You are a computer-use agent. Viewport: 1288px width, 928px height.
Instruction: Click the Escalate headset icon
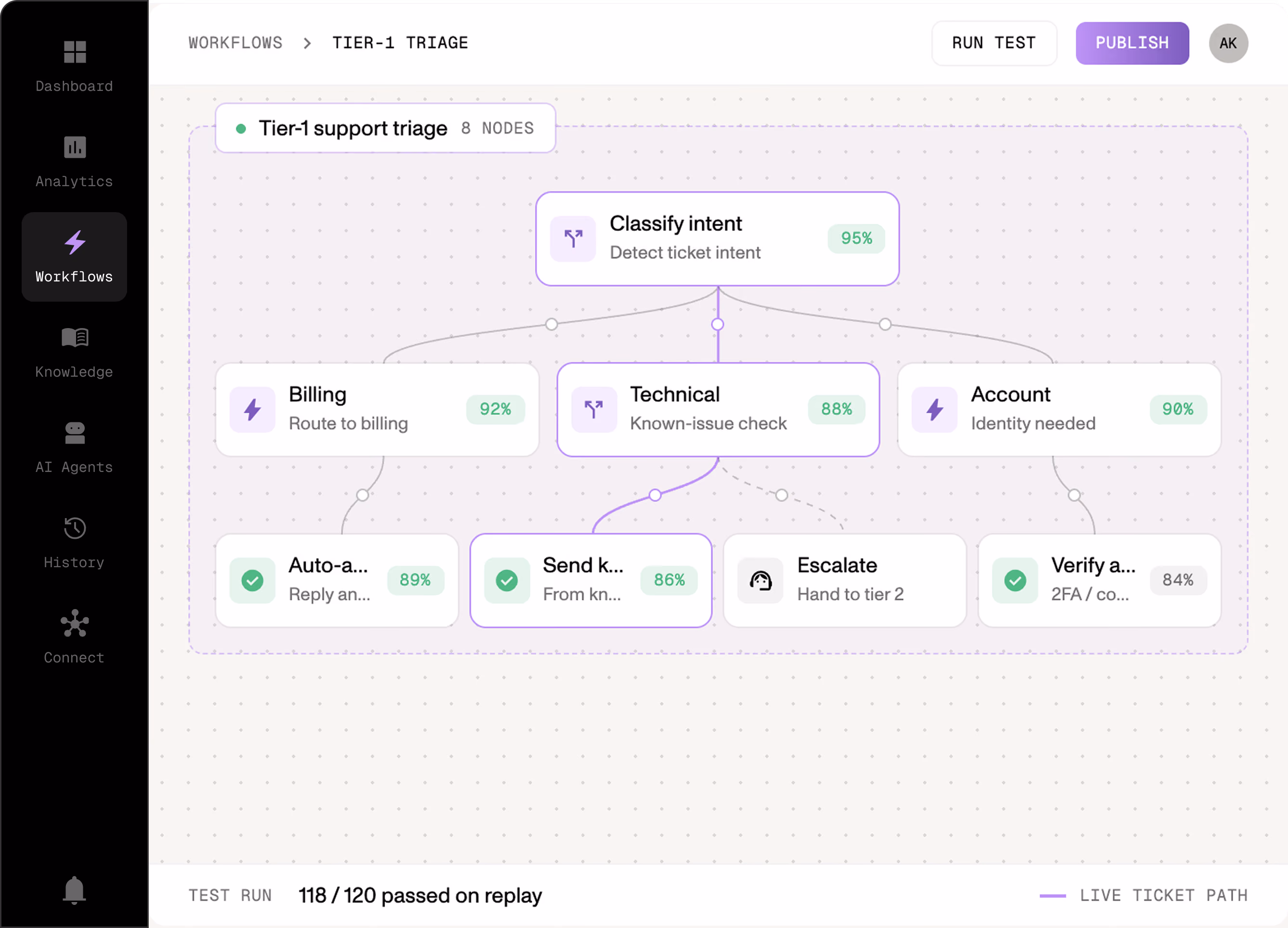coord(760,580)
